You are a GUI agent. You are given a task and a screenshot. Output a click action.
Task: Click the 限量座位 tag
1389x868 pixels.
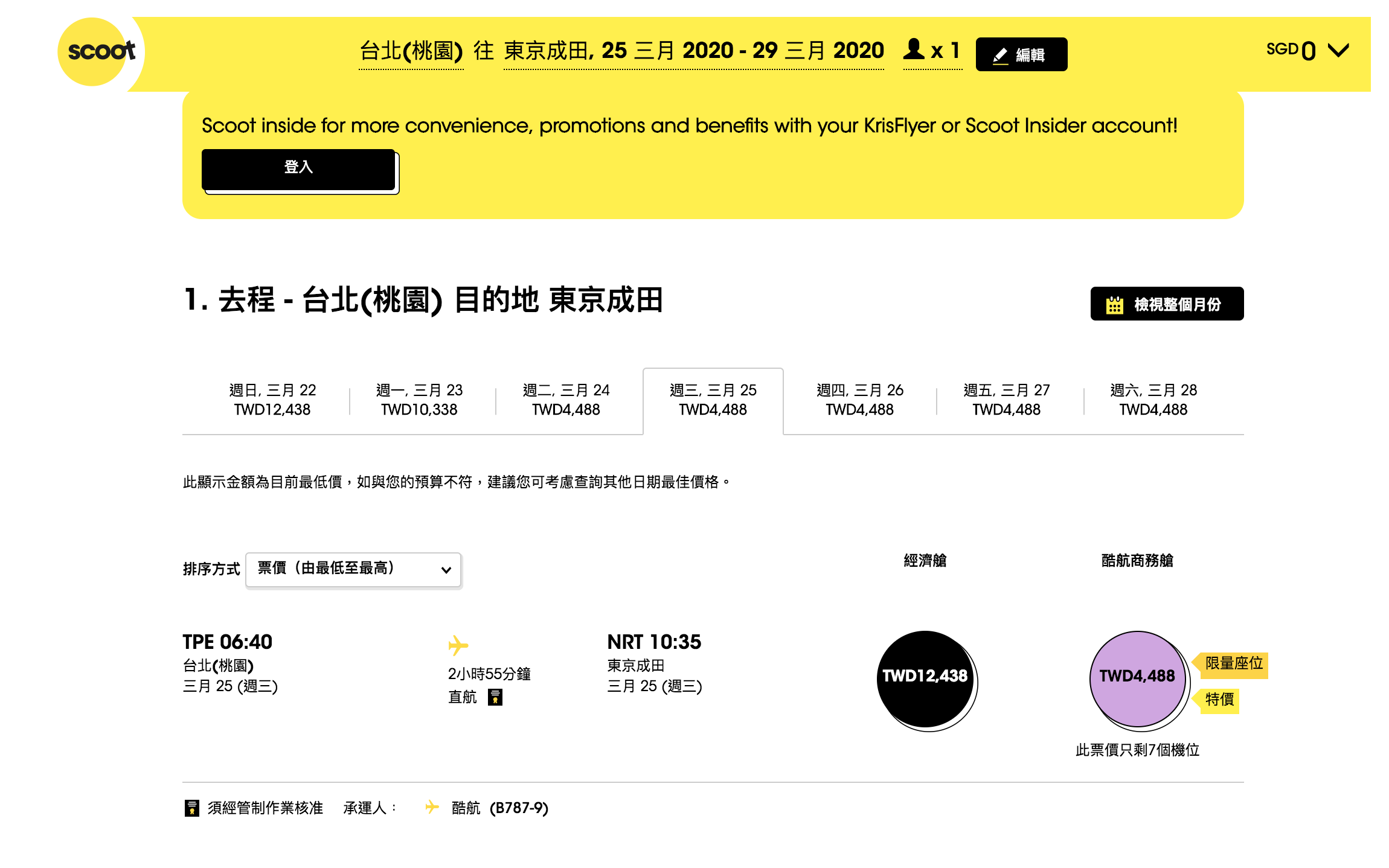point(1231,665)
